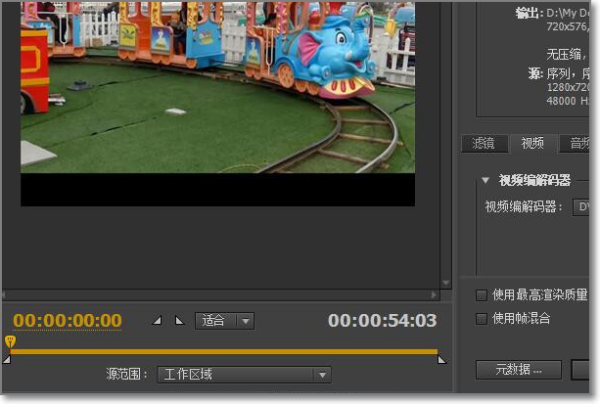The height and width of the screenshot is (404, 600).
Task: Select the 视频 tab
Action: 533,143
